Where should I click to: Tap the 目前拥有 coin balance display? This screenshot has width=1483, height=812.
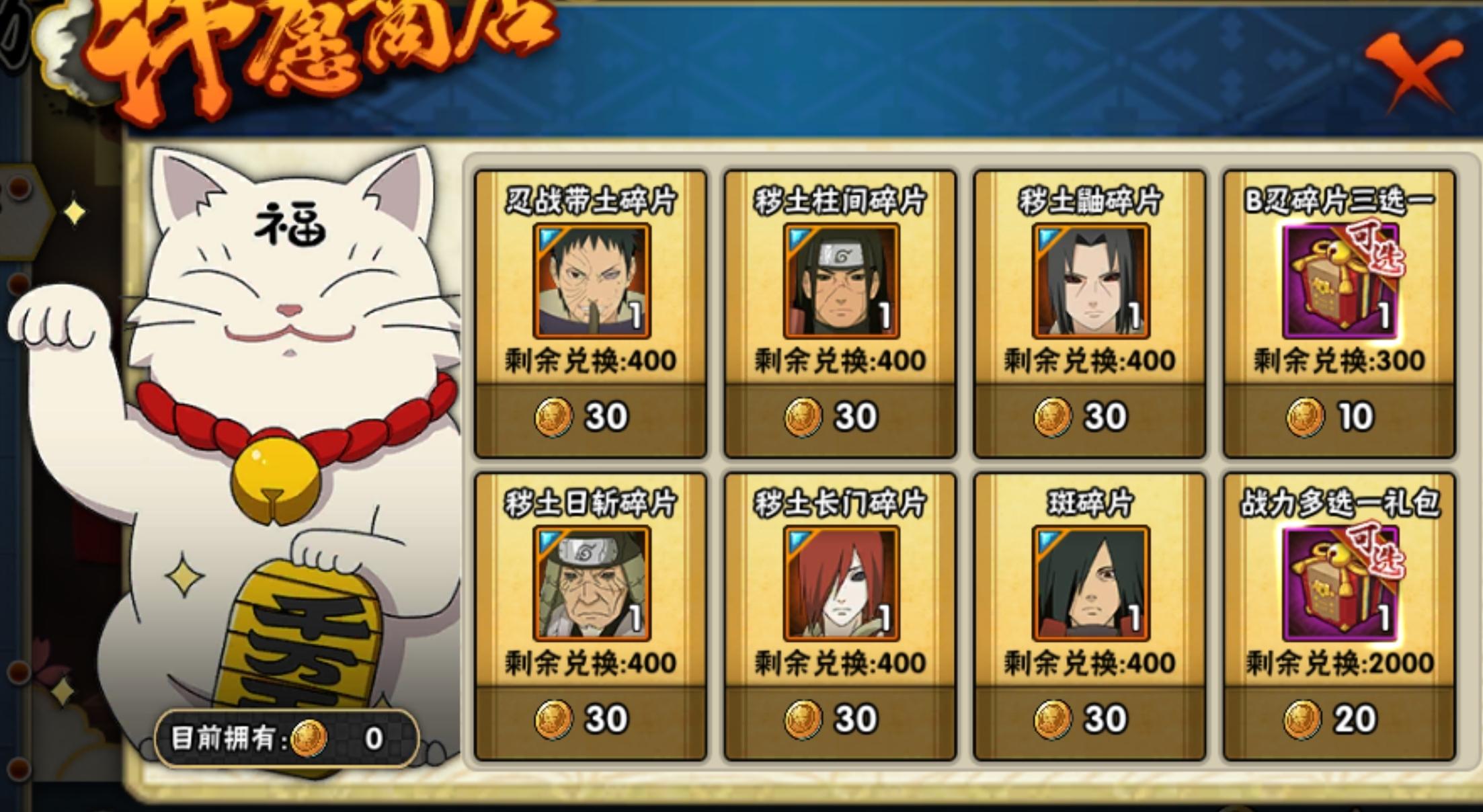286,739
